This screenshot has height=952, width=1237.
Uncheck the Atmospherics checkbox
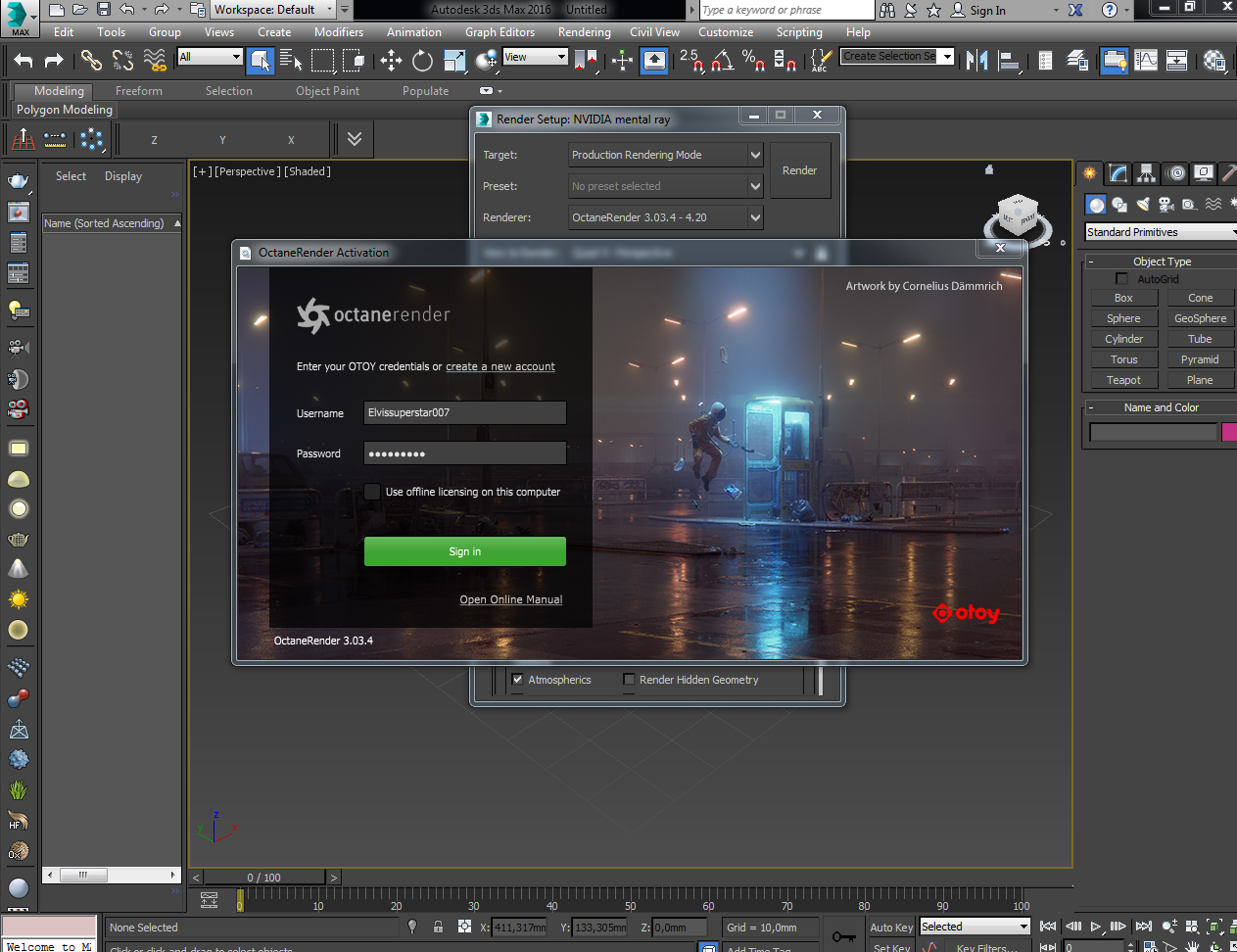click(x=517, y=680)
